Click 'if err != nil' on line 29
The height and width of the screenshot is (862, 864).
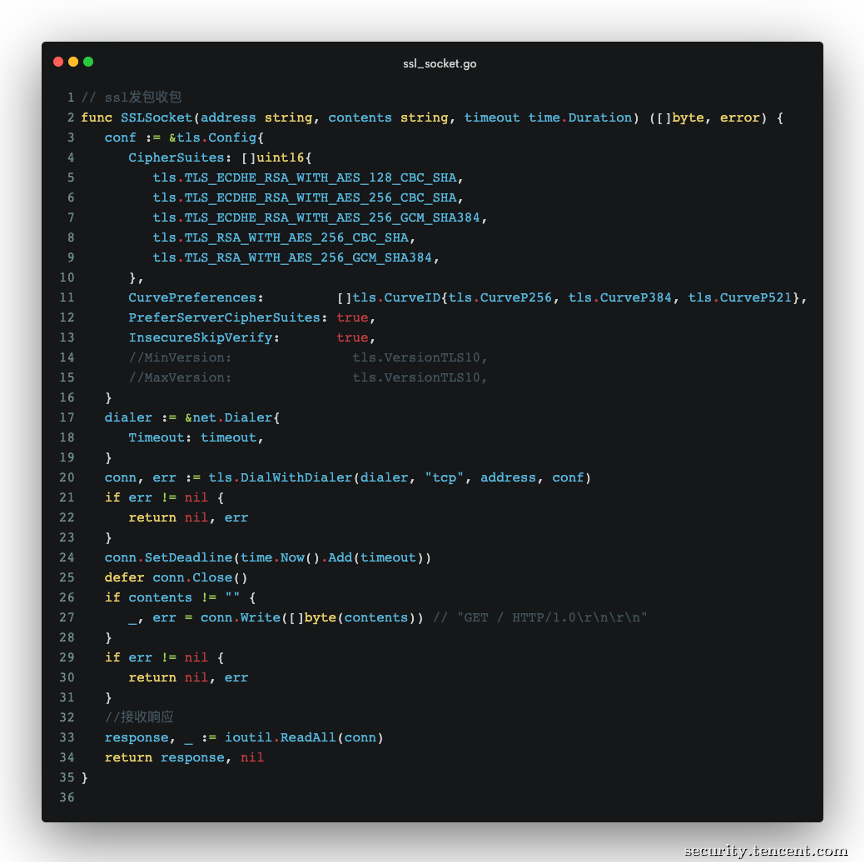pyautogui.click(x=156, y=658)
